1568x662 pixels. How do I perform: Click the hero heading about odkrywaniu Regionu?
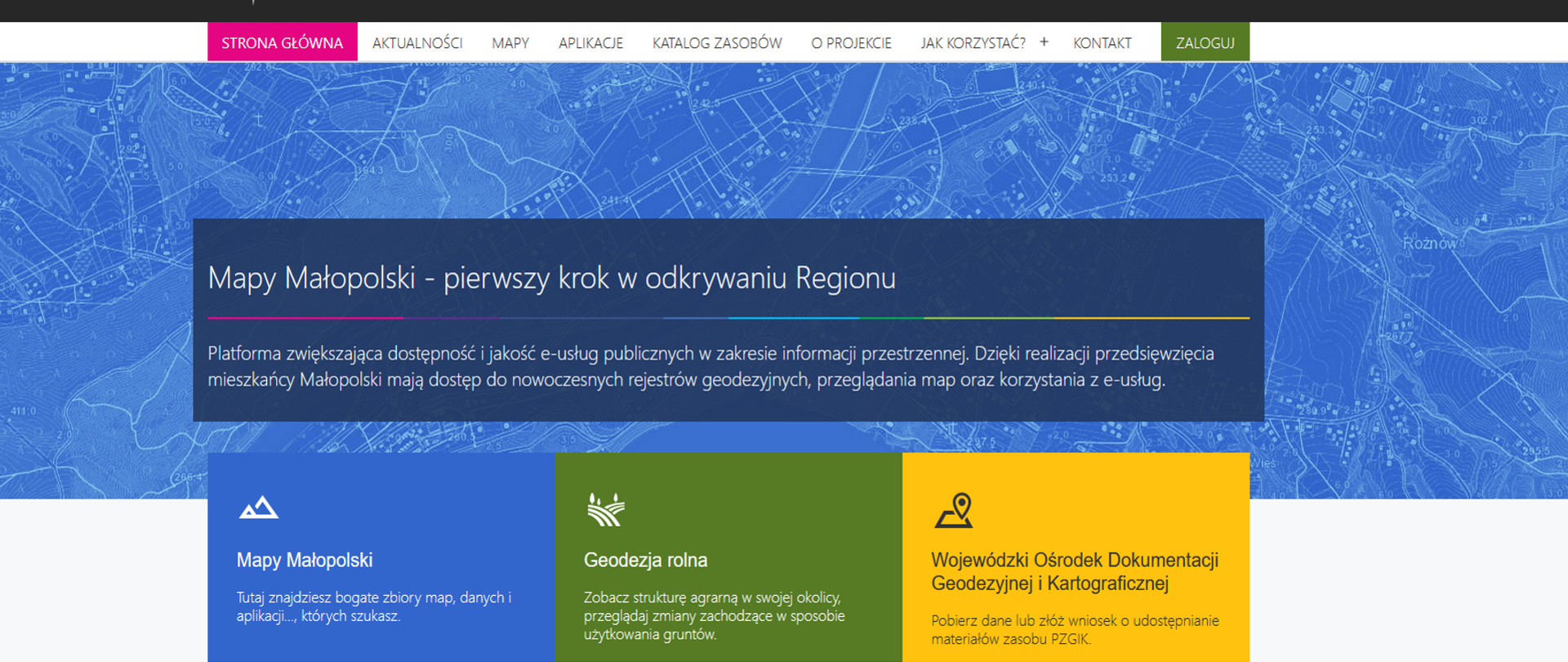tap(552, 278)
